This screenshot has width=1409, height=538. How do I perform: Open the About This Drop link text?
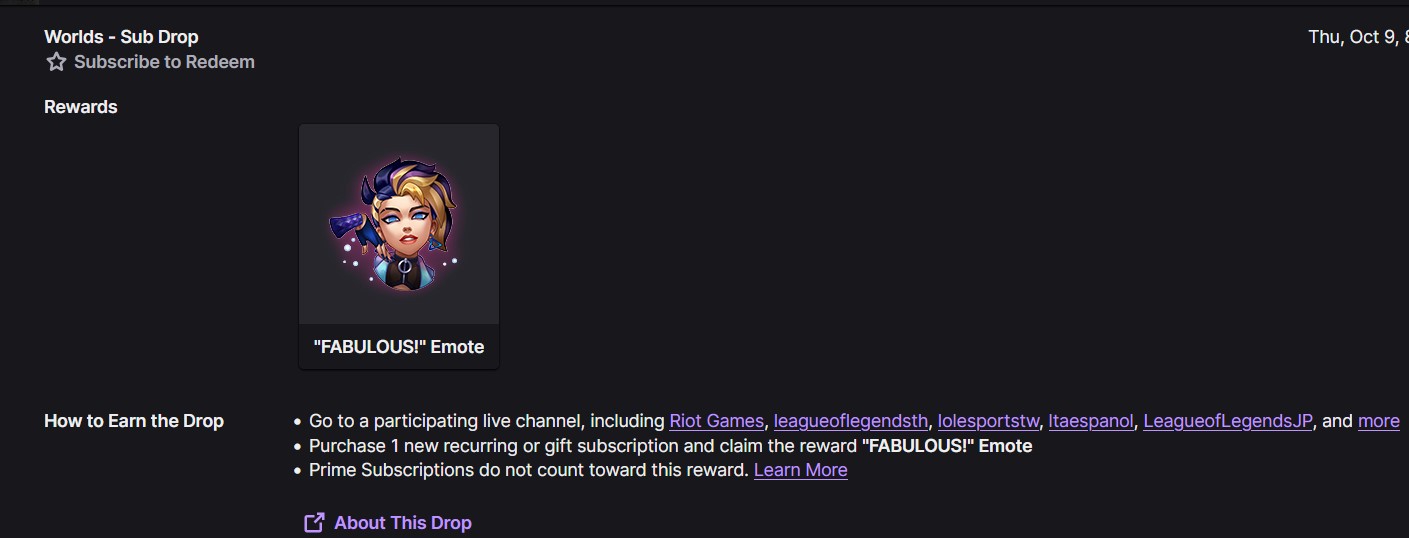(403, 522)
